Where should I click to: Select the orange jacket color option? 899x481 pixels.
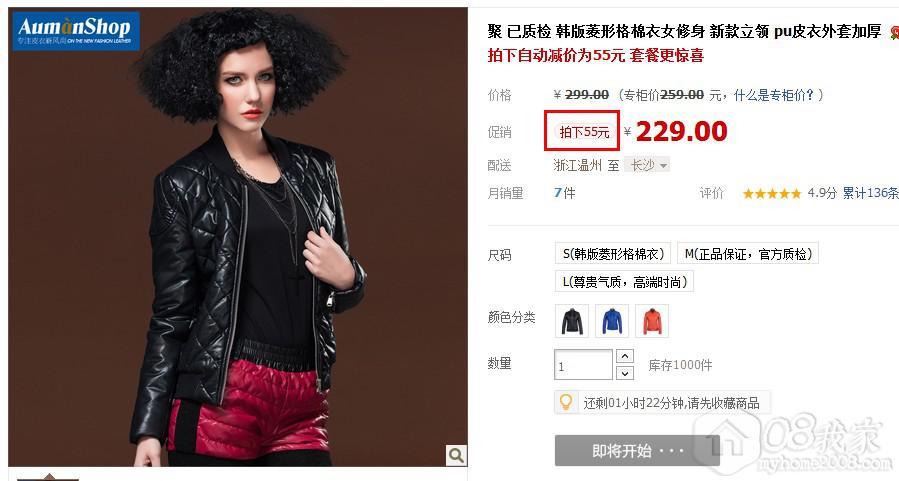point(652,320)
